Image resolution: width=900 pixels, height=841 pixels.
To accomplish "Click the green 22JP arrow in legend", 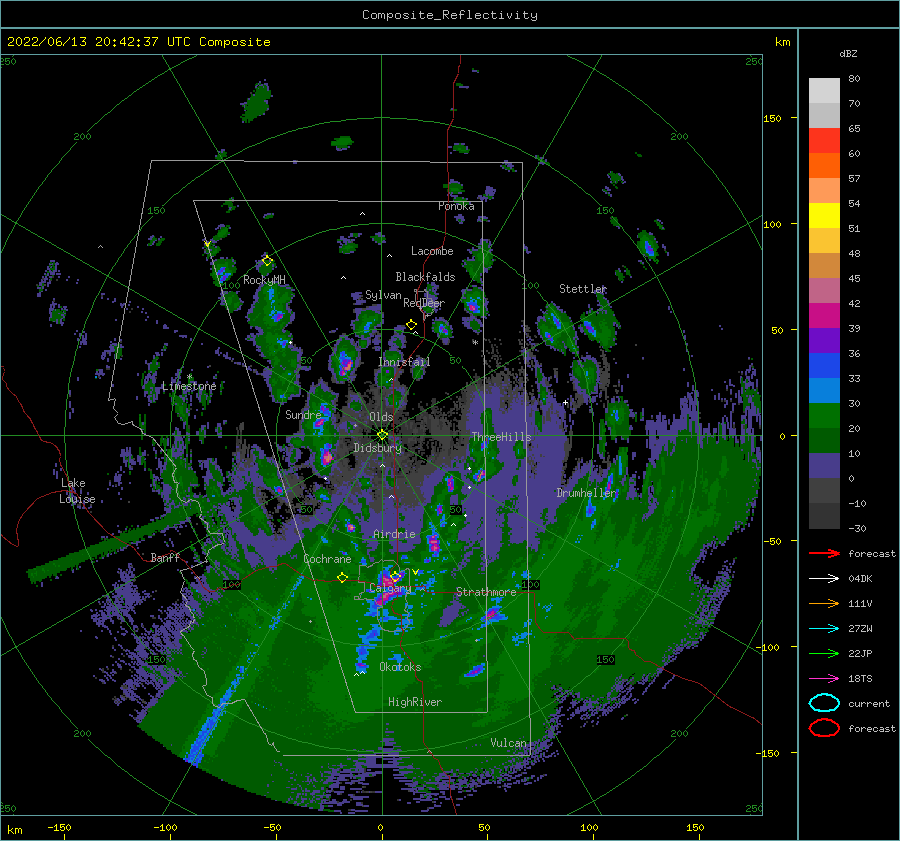I will point(824,653).
